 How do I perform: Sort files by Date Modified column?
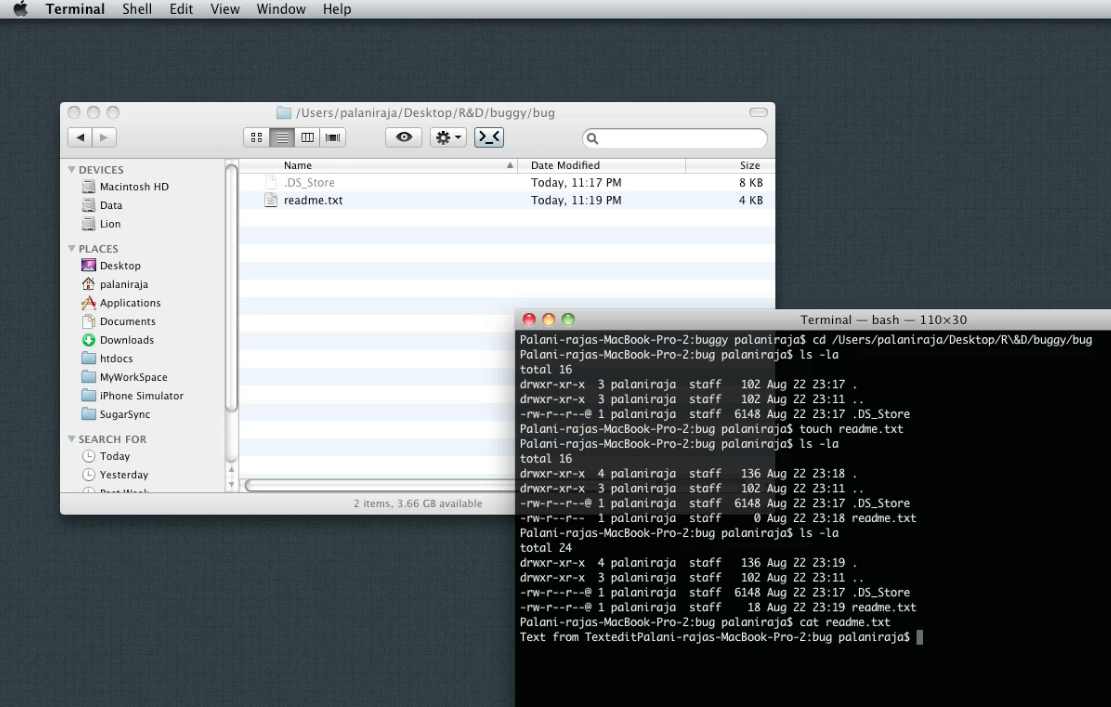pyautogui.click(x=602, y=165)
